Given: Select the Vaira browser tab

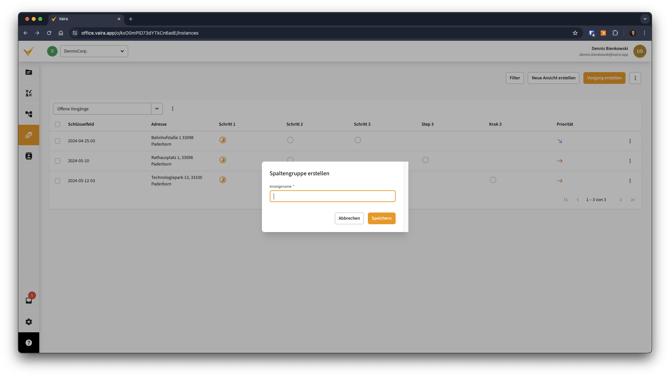Looking at the screenshot, I should (85, 19).
